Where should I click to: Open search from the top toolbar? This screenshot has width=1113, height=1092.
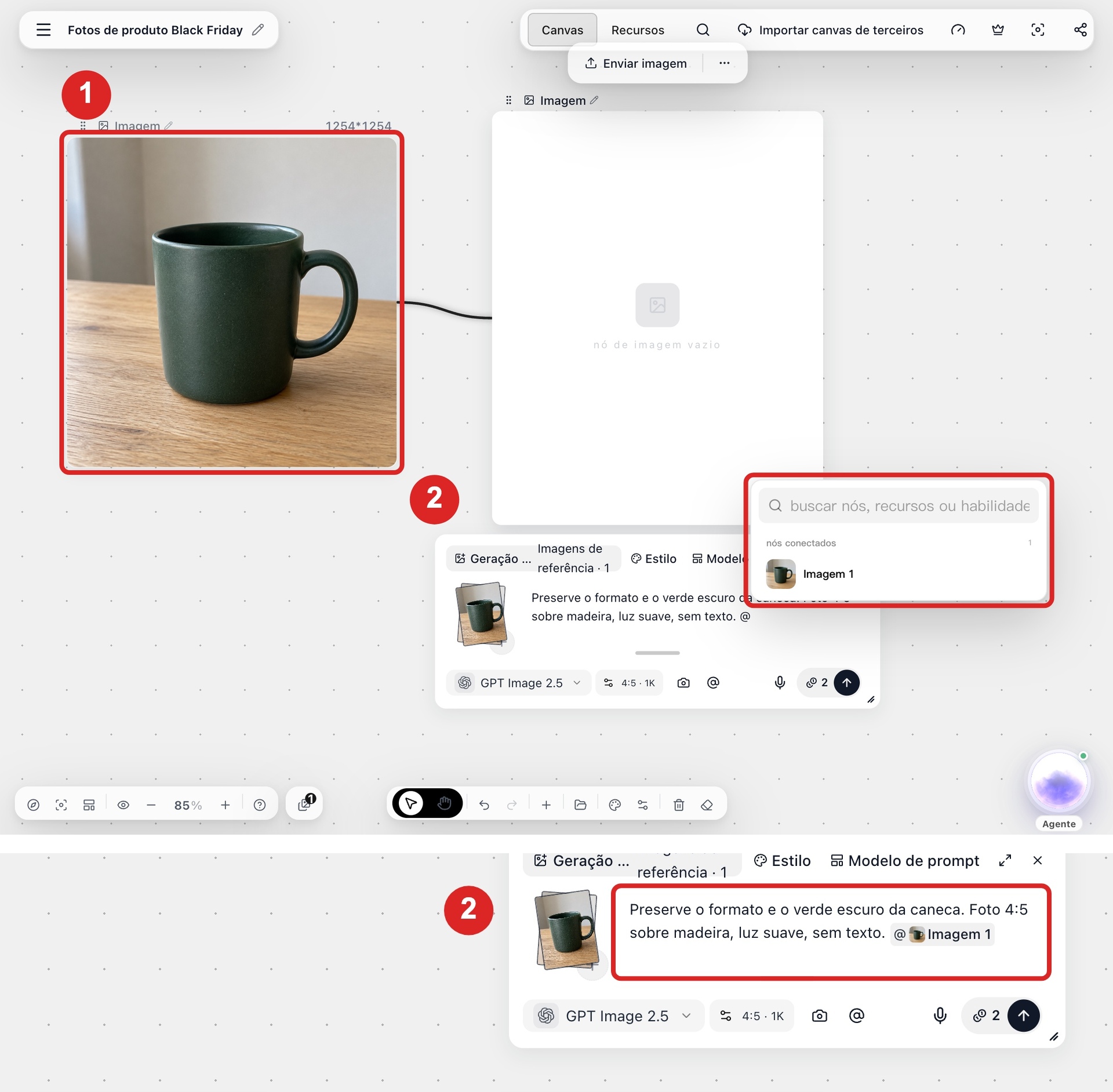(x=703, y=30)
